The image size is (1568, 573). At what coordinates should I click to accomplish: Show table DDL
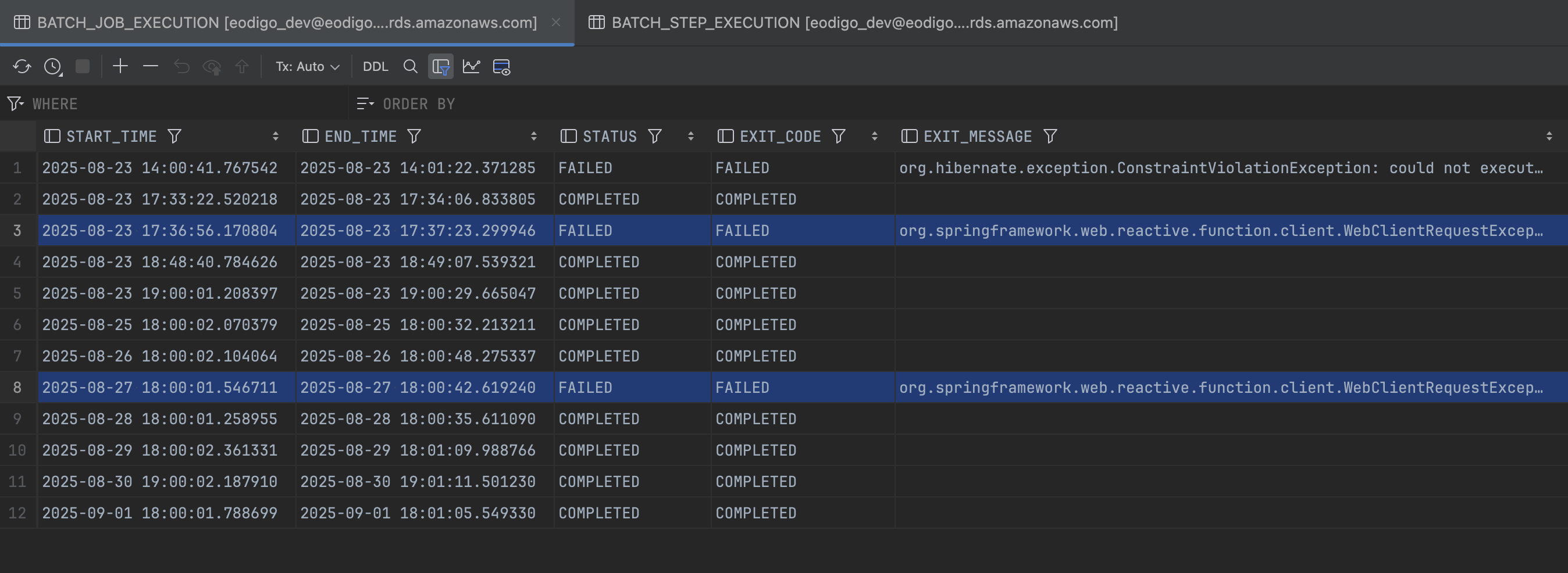[x=376, y=66]
